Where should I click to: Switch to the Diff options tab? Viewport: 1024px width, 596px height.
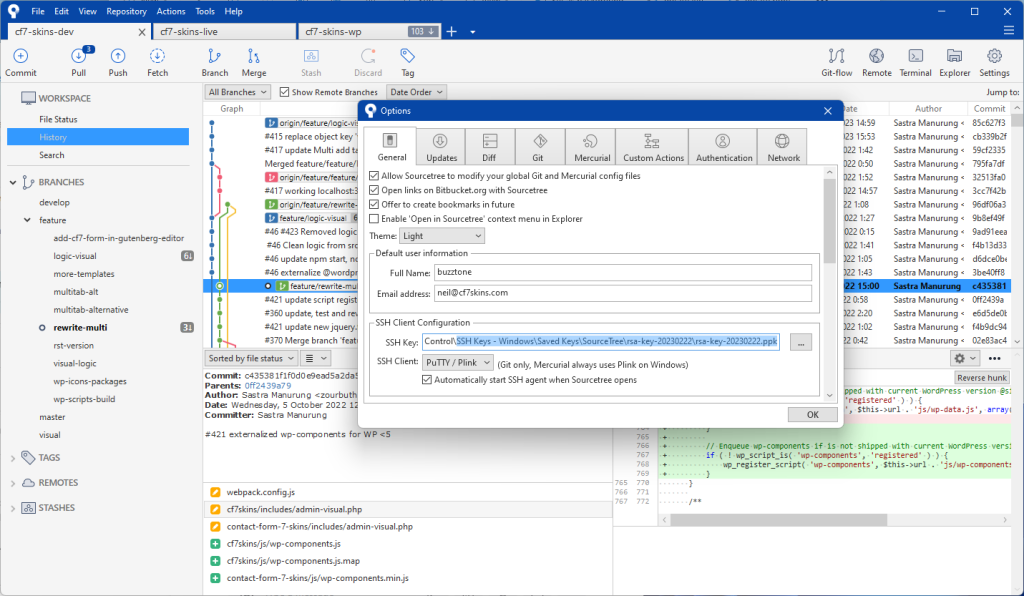(x=490, y=146)
